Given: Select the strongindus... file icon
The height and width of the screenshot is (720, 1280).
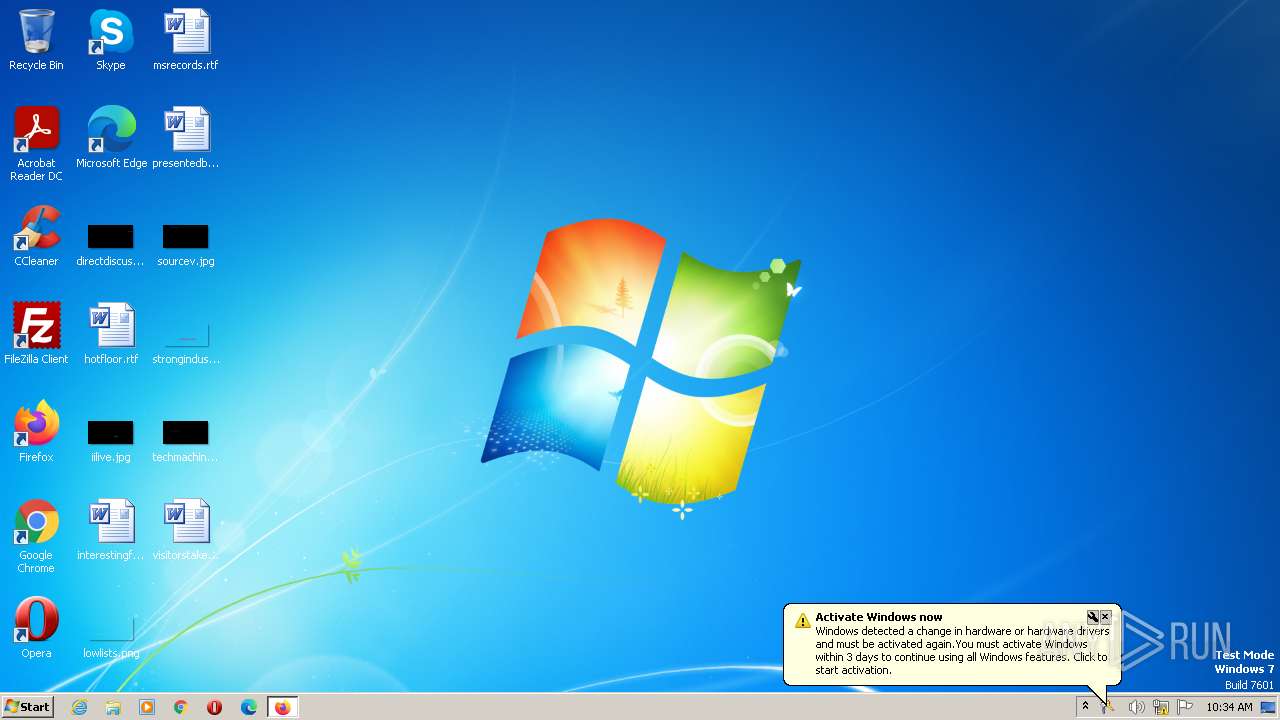Looking at the screenshot, I should [x=186, y=343].
